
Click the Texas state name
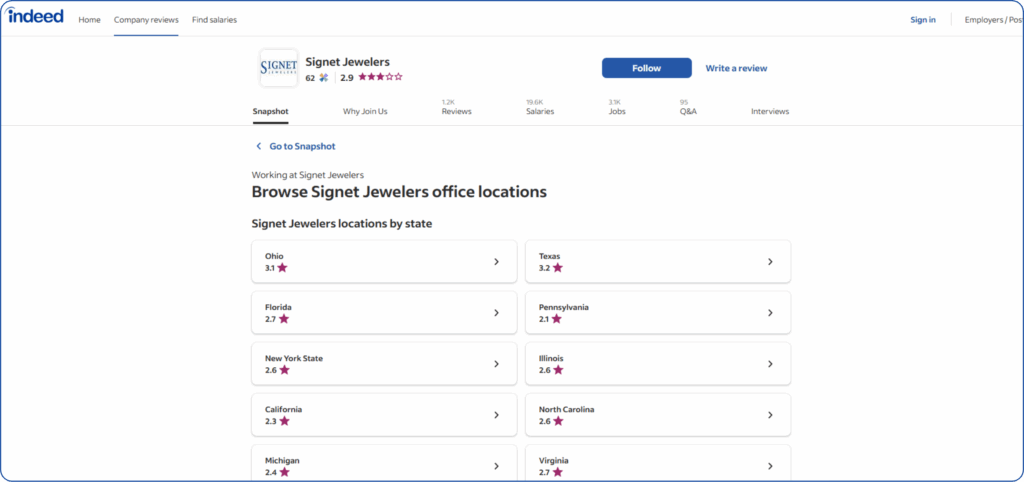click(x=549, y=256)
